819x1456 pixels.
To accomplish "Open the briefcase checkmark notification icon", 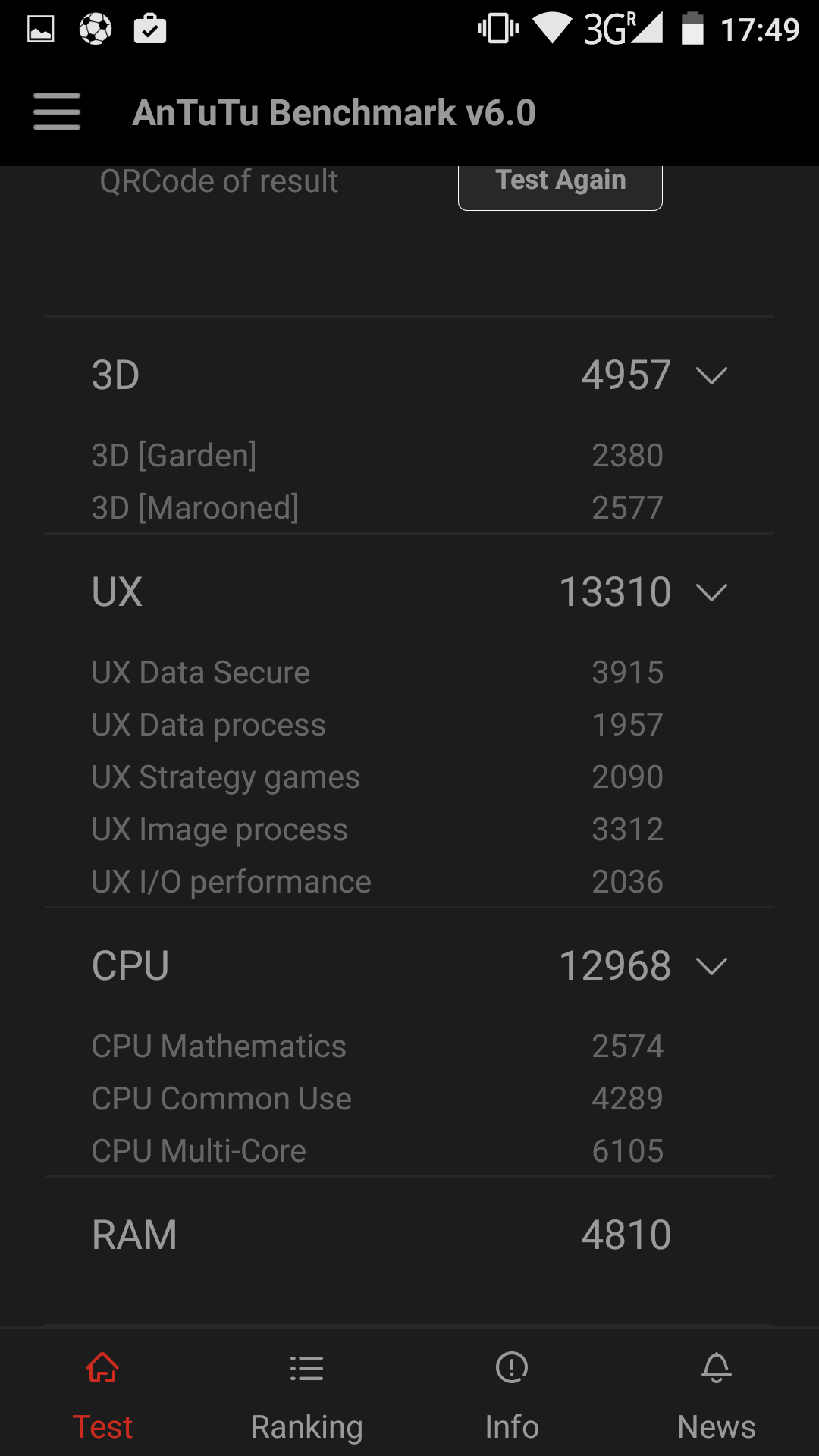I will (150, 29).
